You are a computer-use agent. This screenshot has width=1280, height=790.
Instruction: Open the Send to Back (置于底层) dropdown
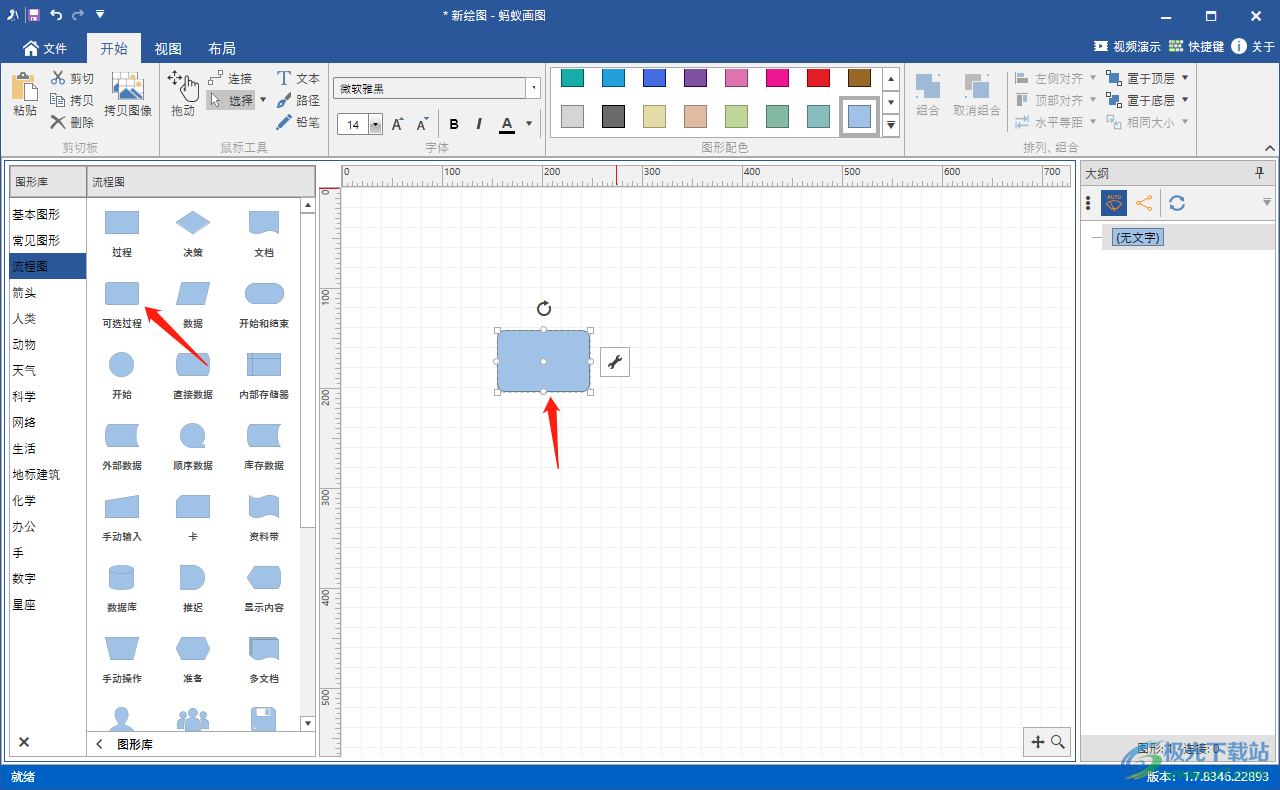[1185, 100]
